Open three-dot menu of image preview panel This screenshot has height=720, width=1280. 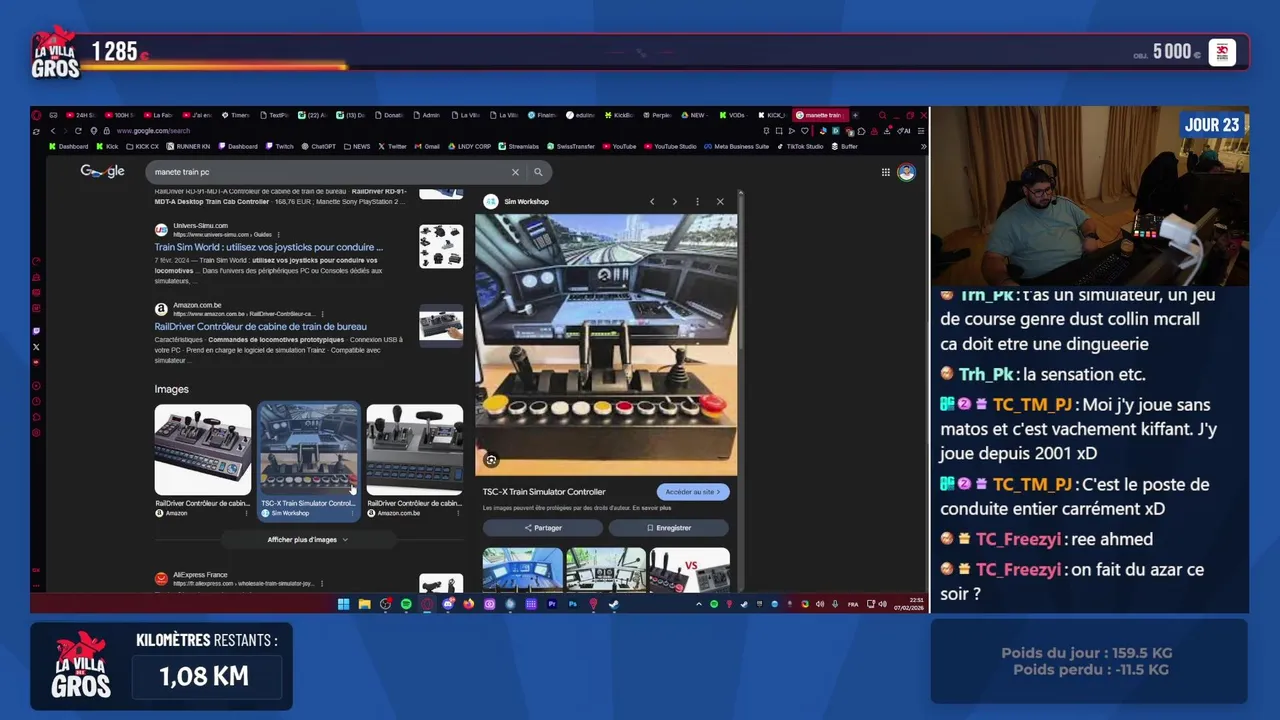[697, 202]
